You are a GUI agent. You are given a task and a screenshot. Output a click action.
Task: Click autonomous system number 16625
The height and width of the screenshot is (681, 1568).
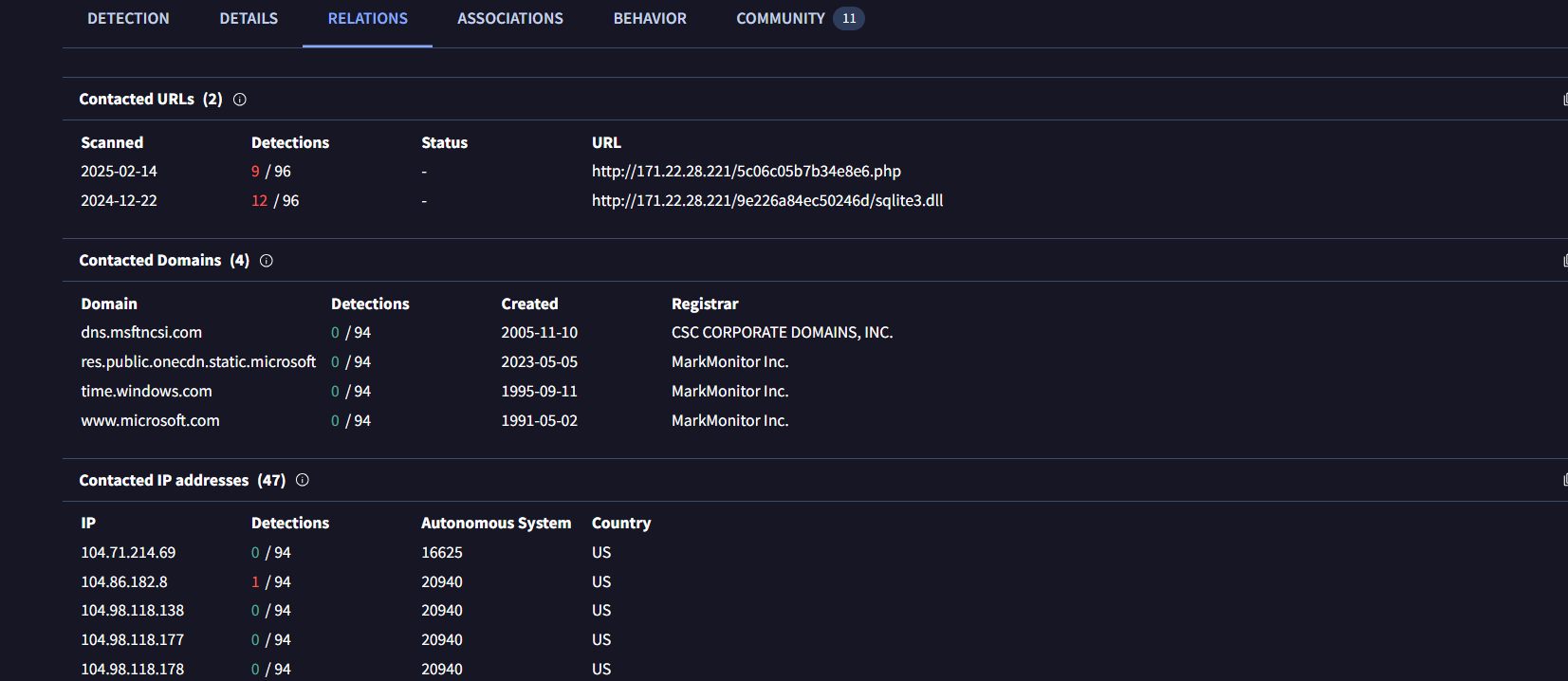click(x=442, y=553)
